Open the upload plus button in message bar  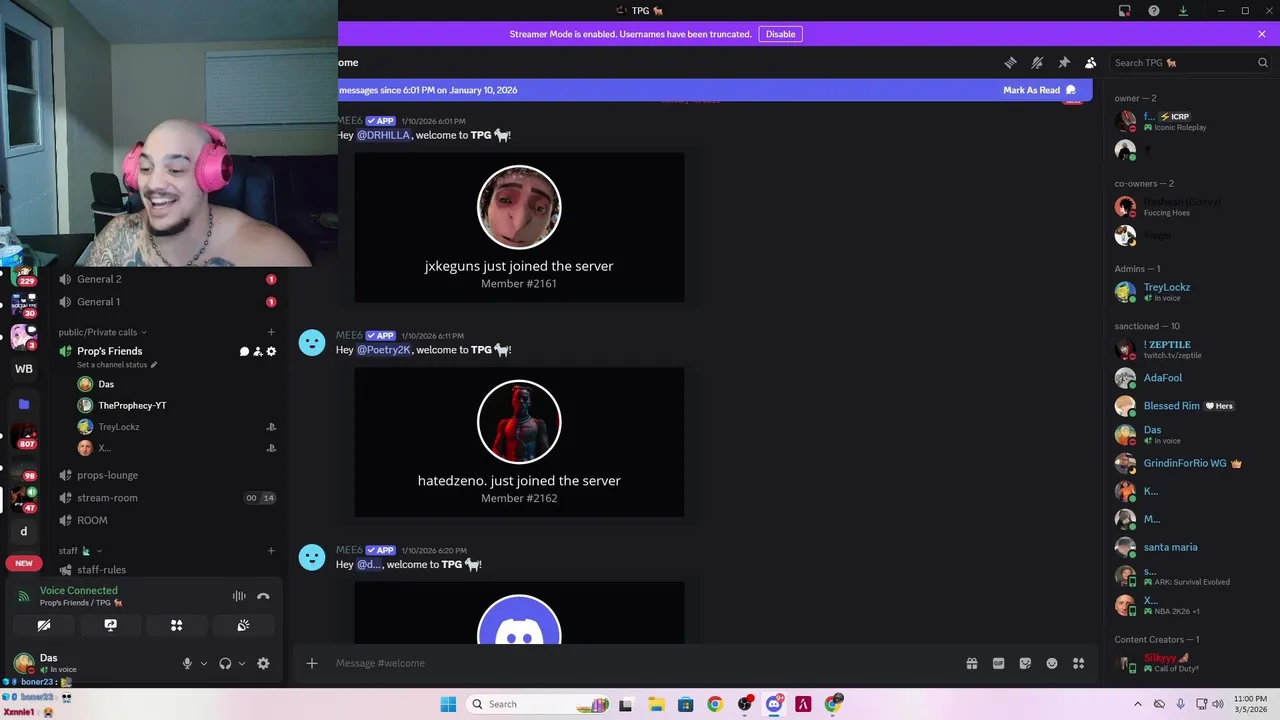[312, 663]
